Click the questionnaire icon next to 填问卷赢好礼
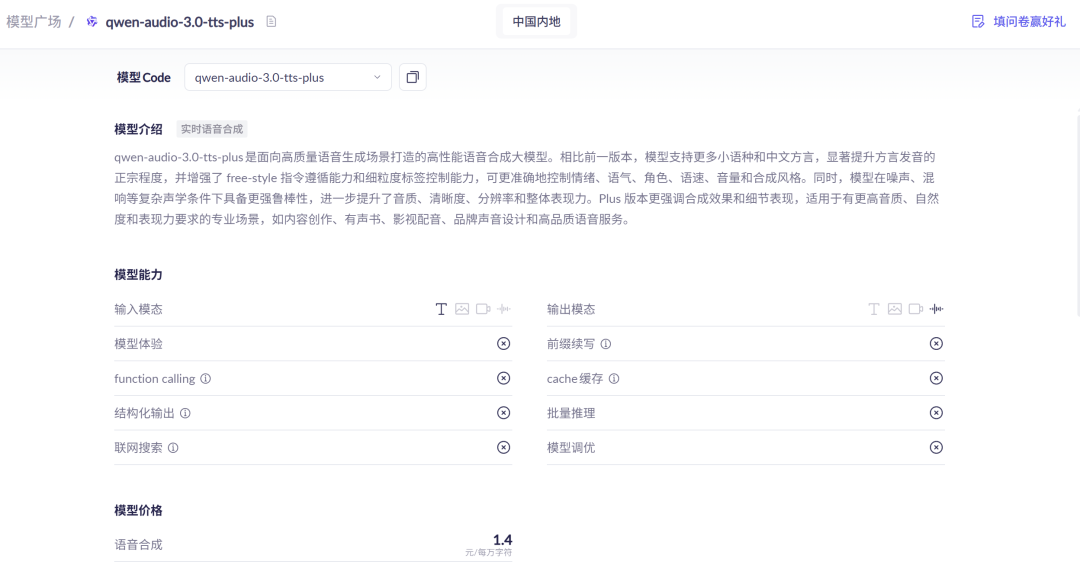 click(978, 22)
